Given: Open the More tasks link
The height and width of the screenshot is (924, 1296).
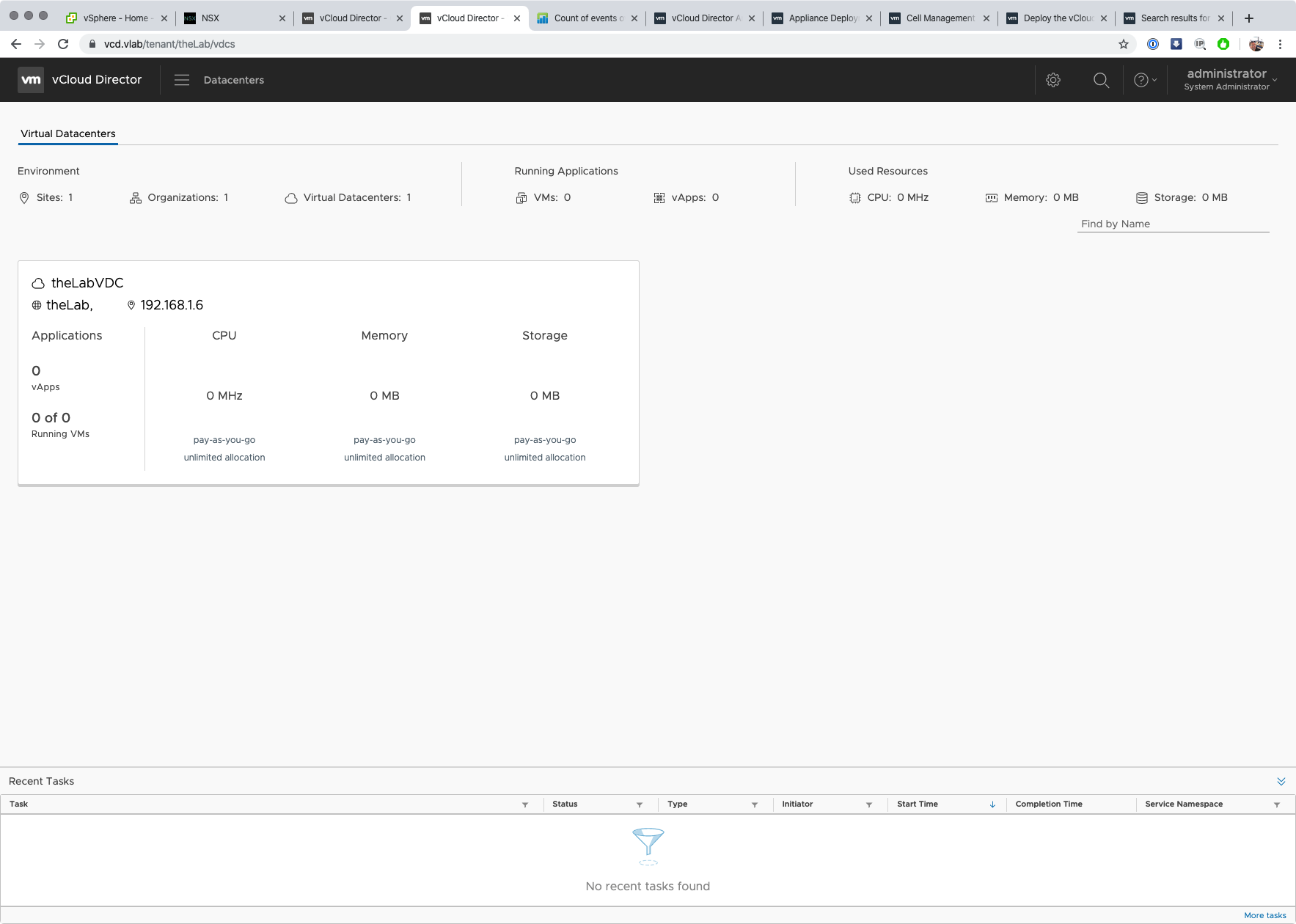Looking at the screenshot, I should pyautogui.click(x=1264, y=915).
